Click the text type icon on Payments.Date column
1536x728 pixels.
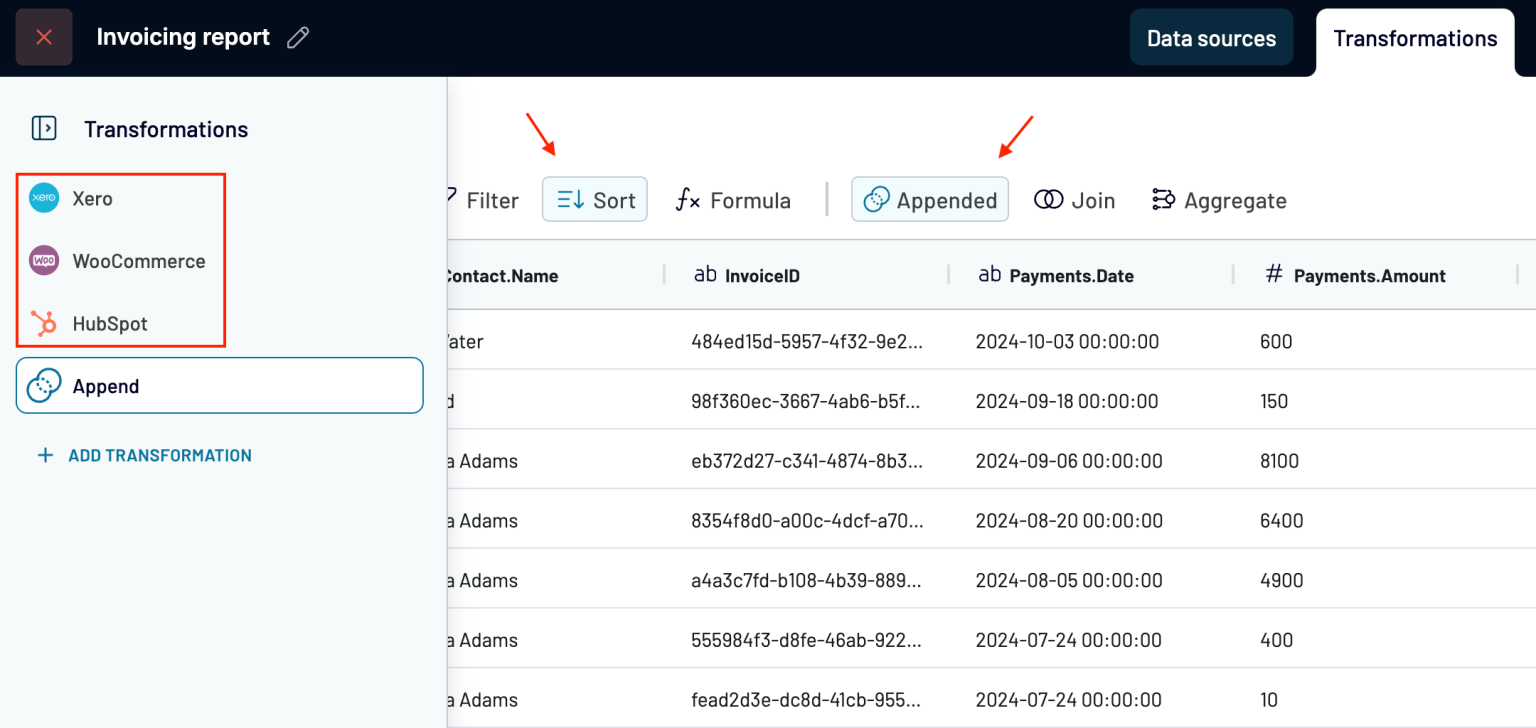coord(988,275)
